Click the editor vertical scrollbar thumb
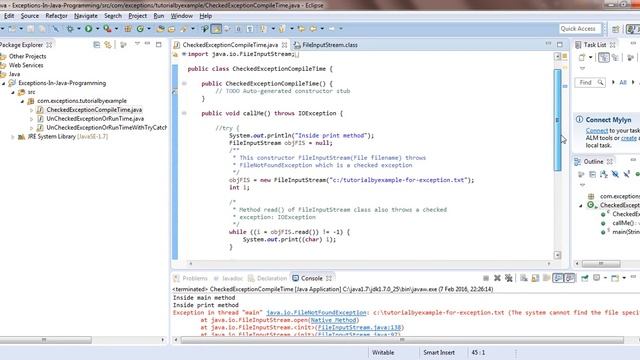The width and height of the screenshot is (640, 360). point(558,120)
